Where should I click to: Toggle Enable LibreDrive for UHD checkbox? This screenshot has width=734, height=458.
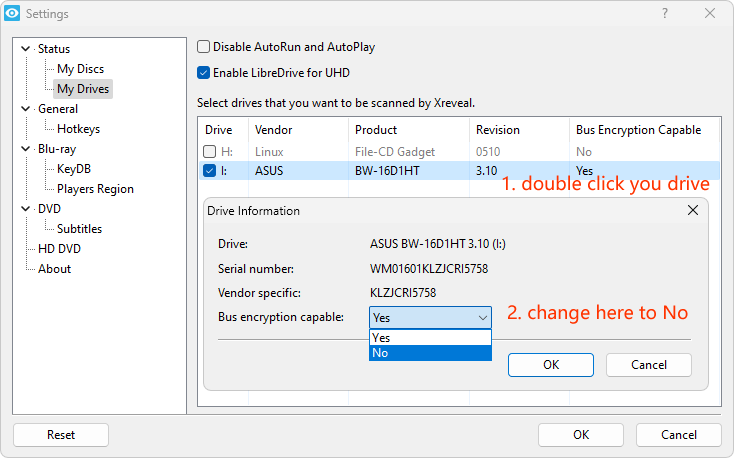coord(204,72)
